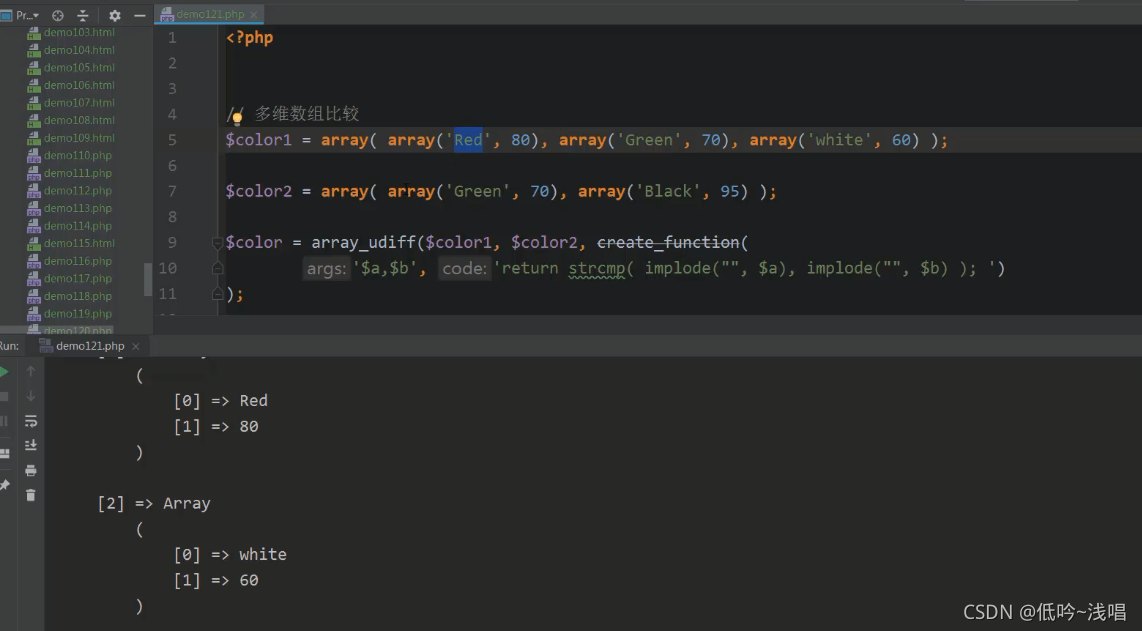Toggle Soft-Wrap in the Run console
Screen dimensions: 1142x631
[32, 420]
